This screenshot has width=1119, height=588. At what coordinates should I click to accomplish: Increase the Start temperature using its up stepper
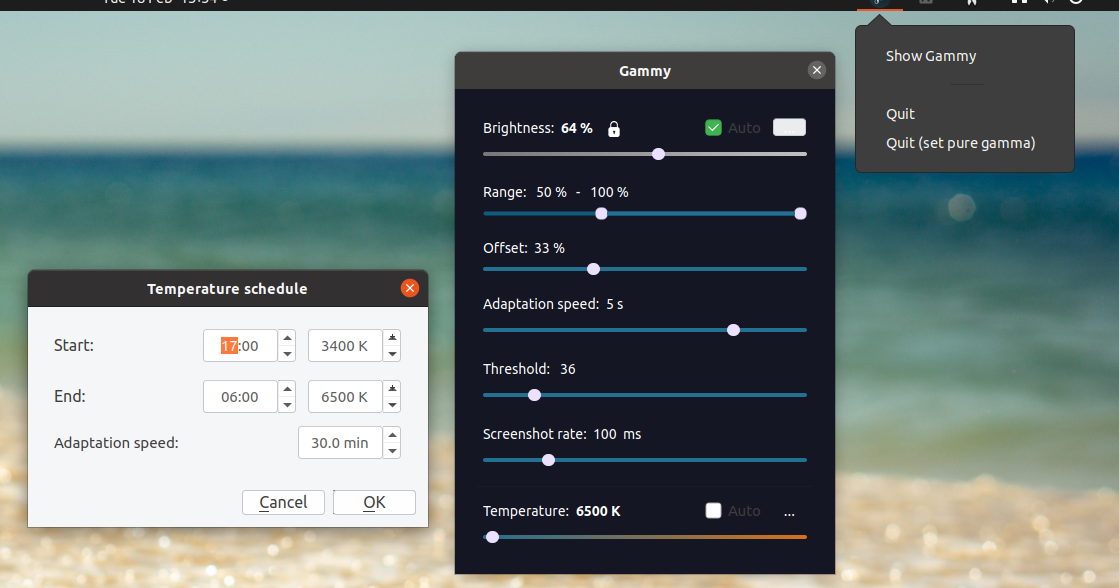(391, 340)
